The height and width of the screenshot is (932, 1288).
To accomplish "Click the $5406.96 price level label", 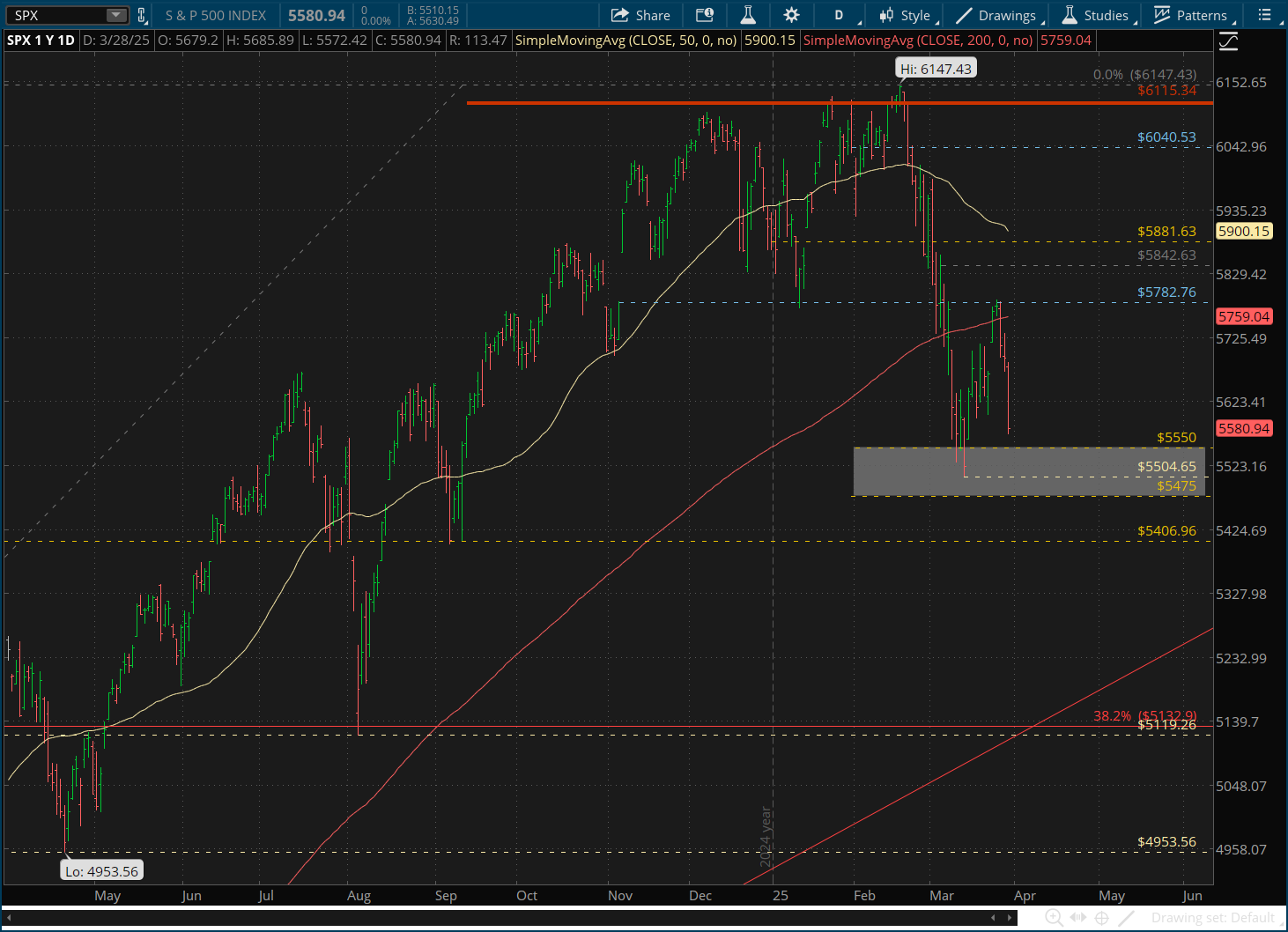I will tap(1166, 531).
